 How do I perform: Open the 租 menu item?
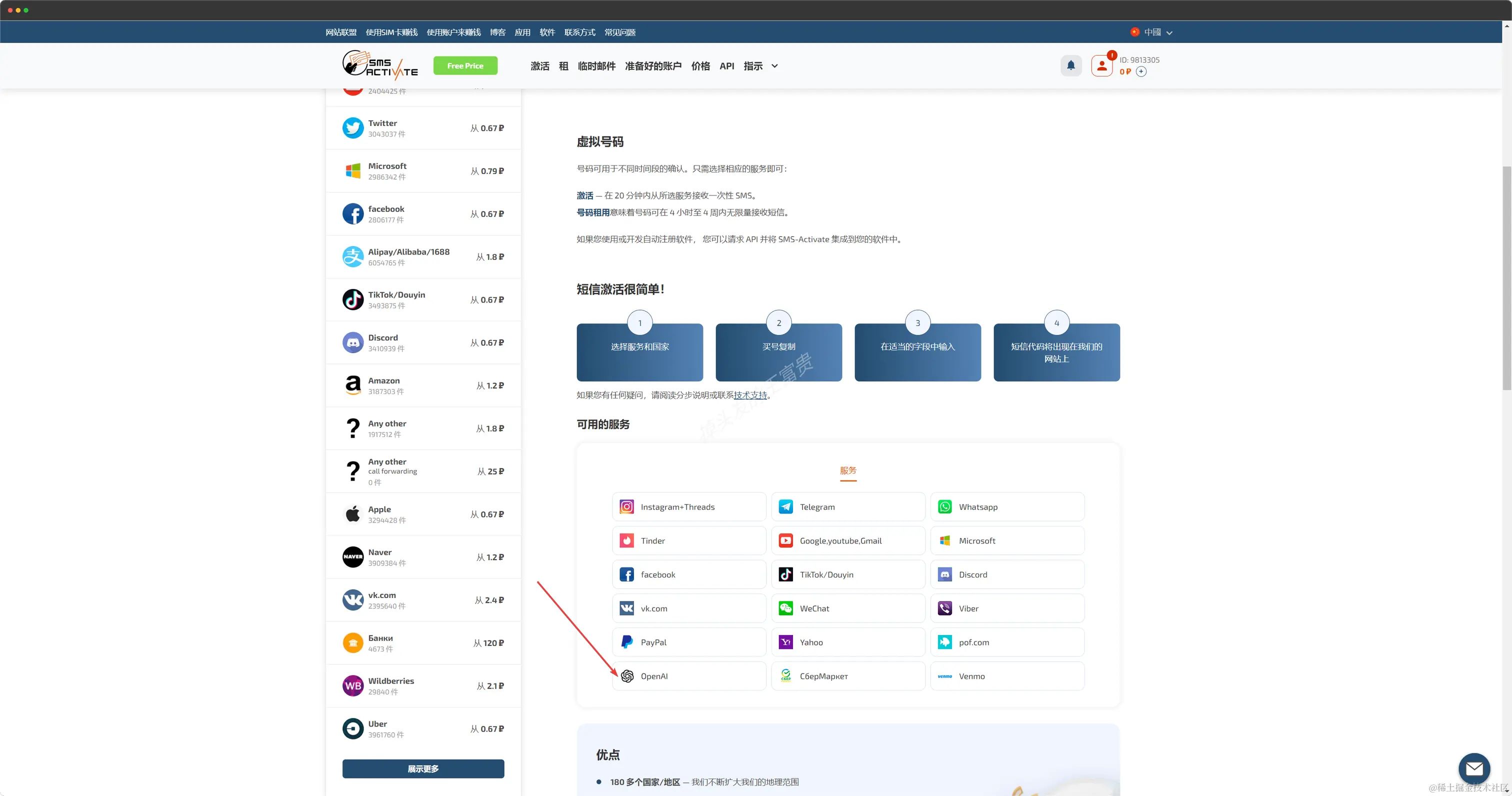tap(563, 66)
